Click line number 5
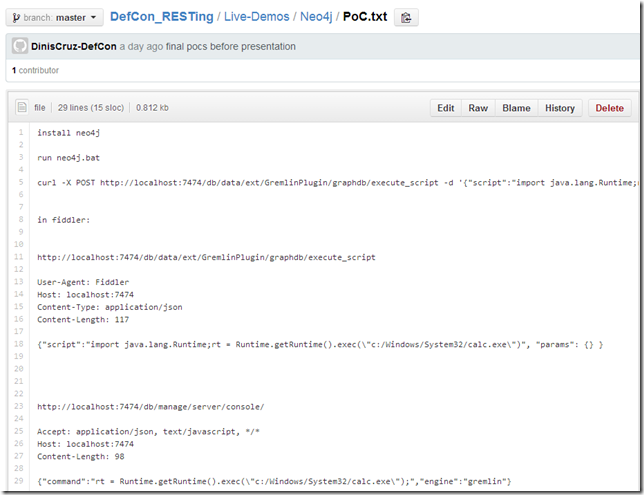Viewport: 644px width, 495px height. point(21,182)
